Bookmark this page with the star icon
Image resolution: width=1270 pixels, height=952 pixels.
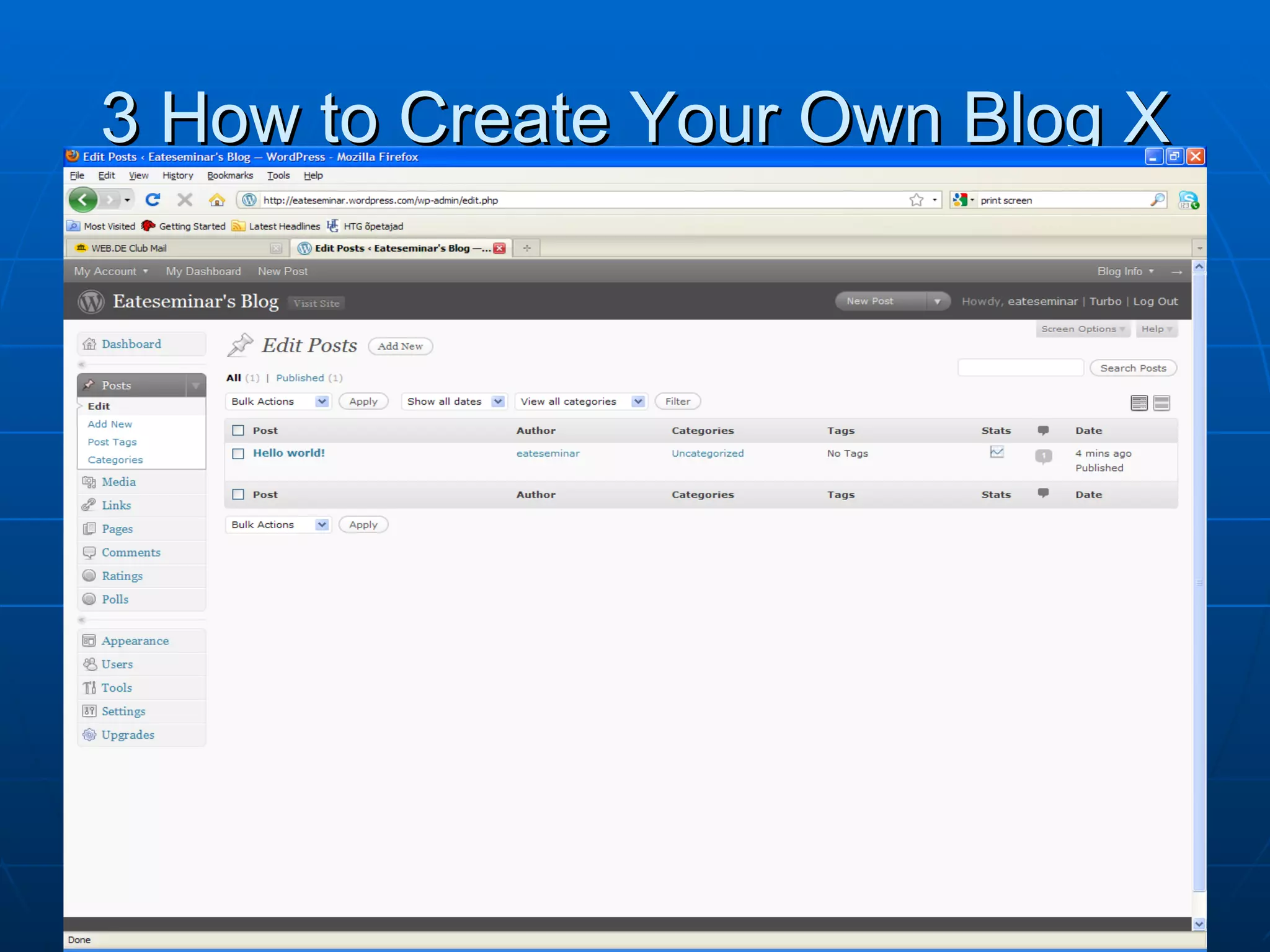(x=916, y=200)
